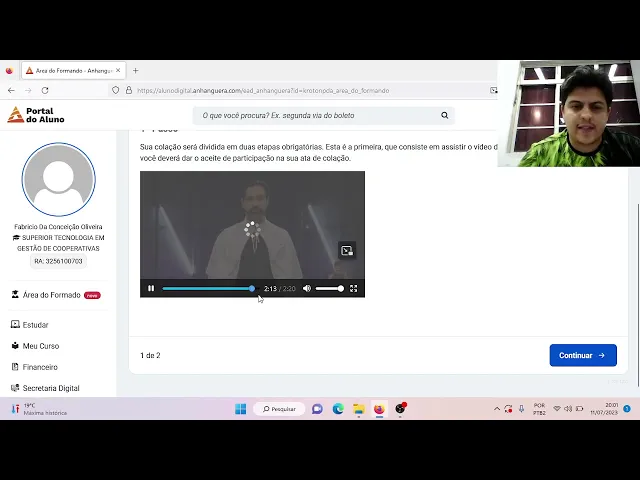Click the video progress bar
Image resolution: width=640 pixels, height=480 pixels.
point(209,289)
